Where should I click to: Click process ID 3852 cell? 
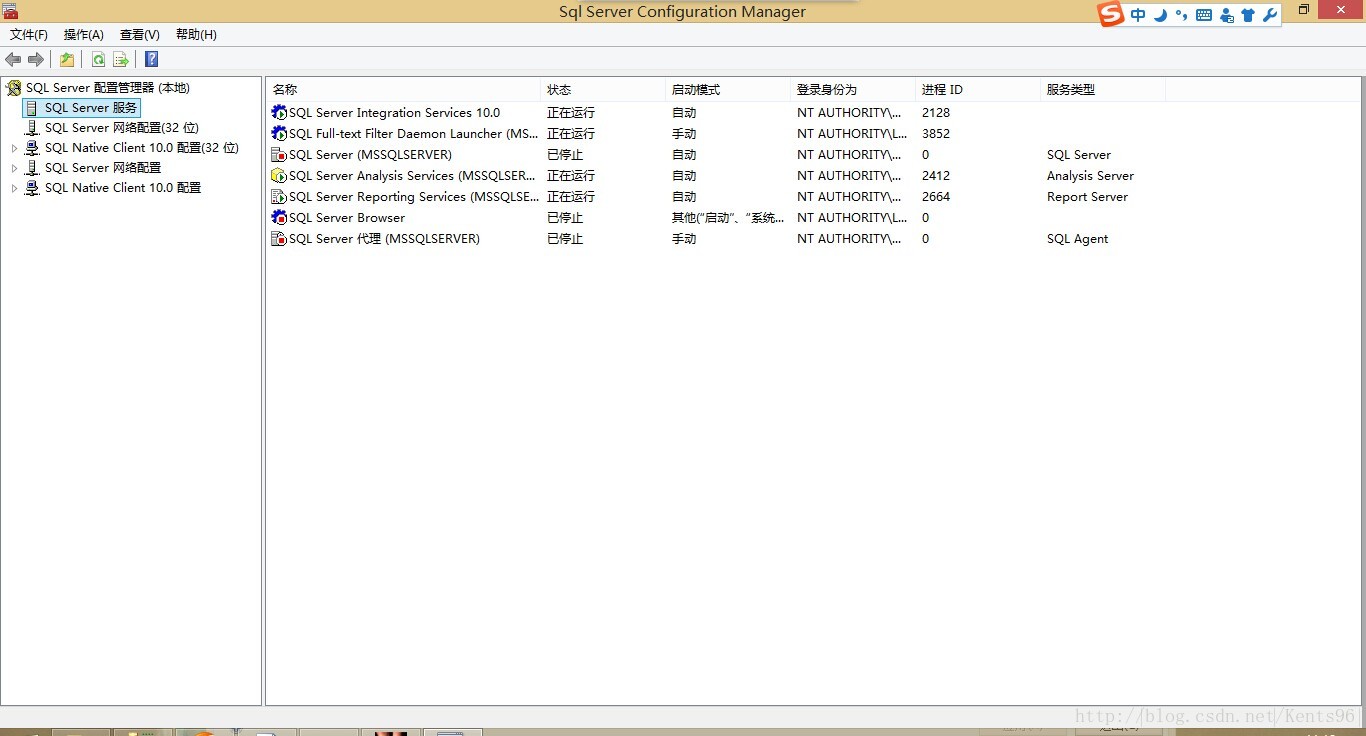(x=936, y=134)
